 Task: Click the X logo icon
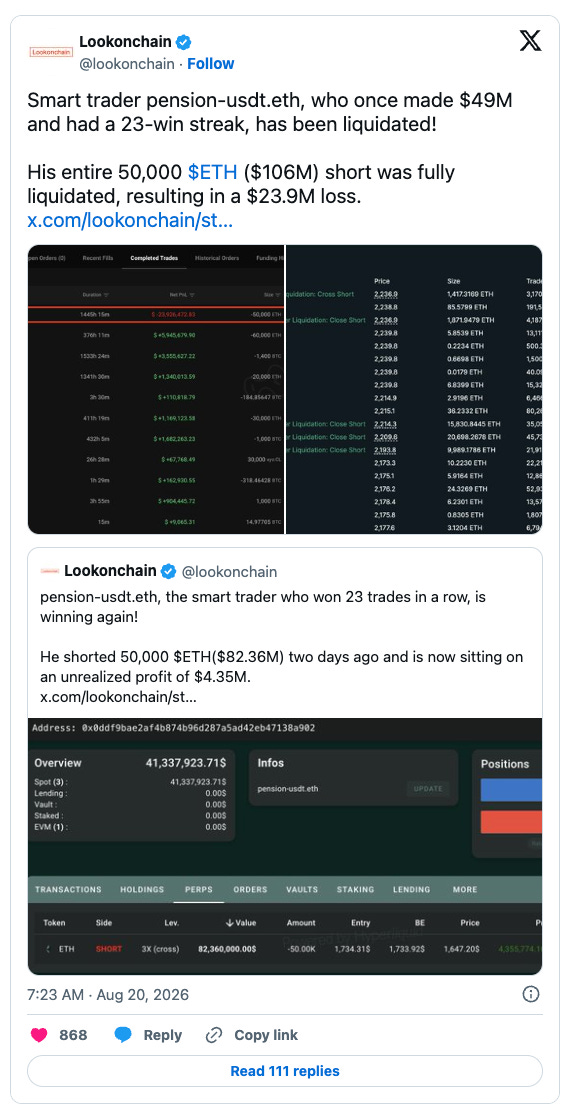[x=530, y=43]
